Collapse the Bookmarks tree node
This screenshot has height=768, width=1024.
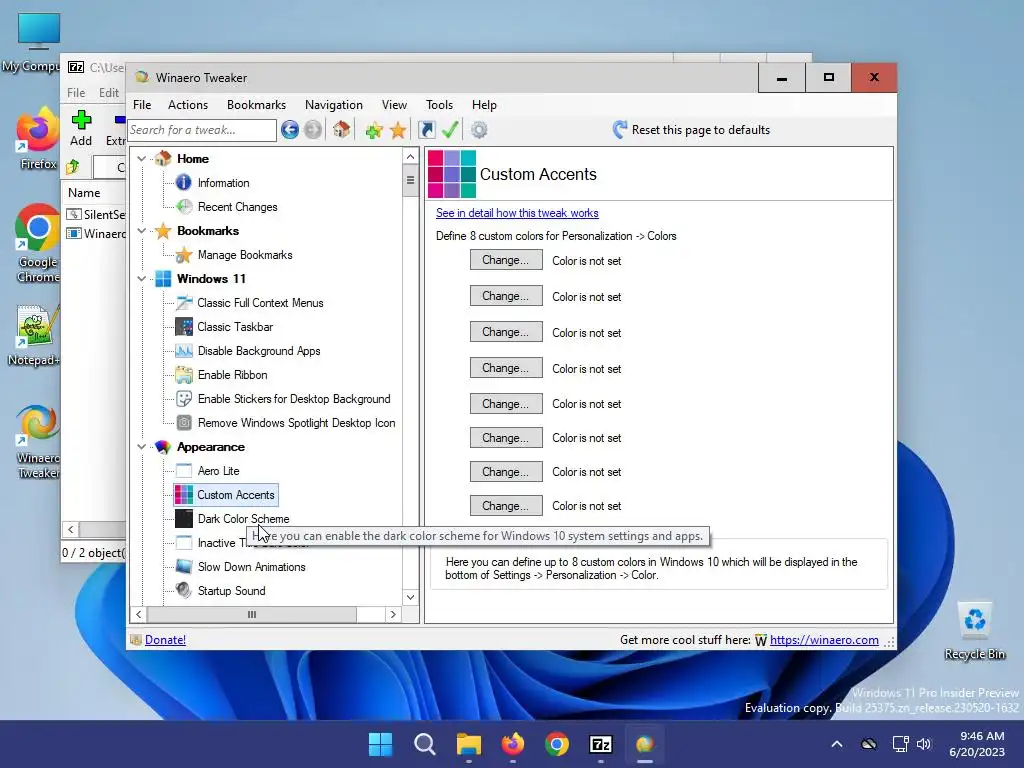pos(141,231)
